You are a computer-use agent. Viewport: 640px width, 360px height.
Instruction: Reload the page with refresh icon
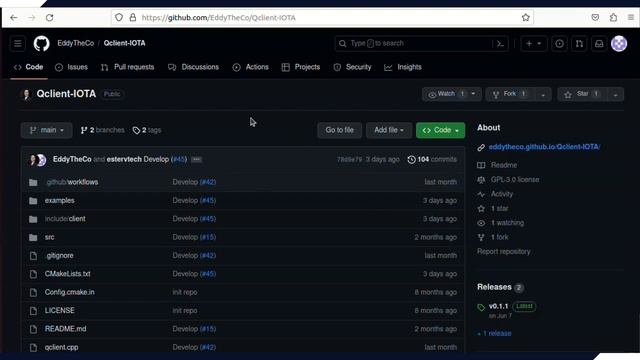point(49,18)
